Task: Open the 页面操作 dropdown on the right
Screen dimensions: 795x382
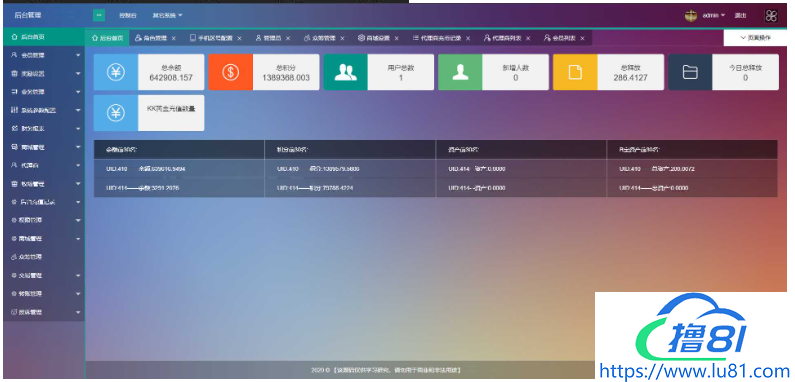Action: coord(755,38)
